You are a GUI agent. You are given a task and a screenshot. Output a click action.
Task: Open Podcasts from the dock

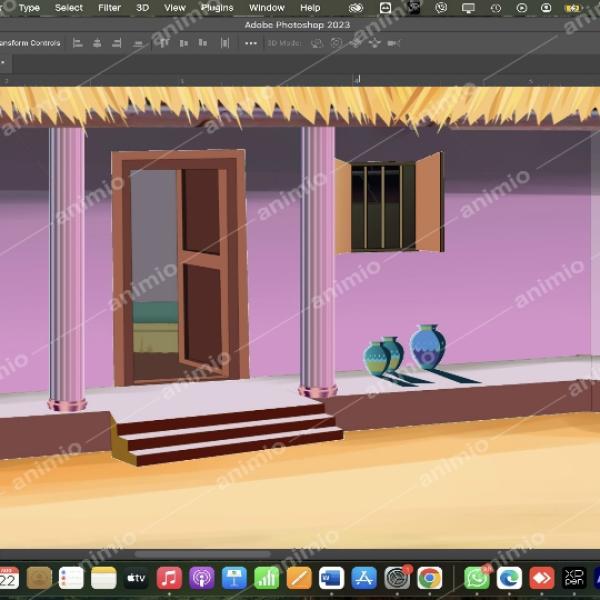tap(202, 578)
